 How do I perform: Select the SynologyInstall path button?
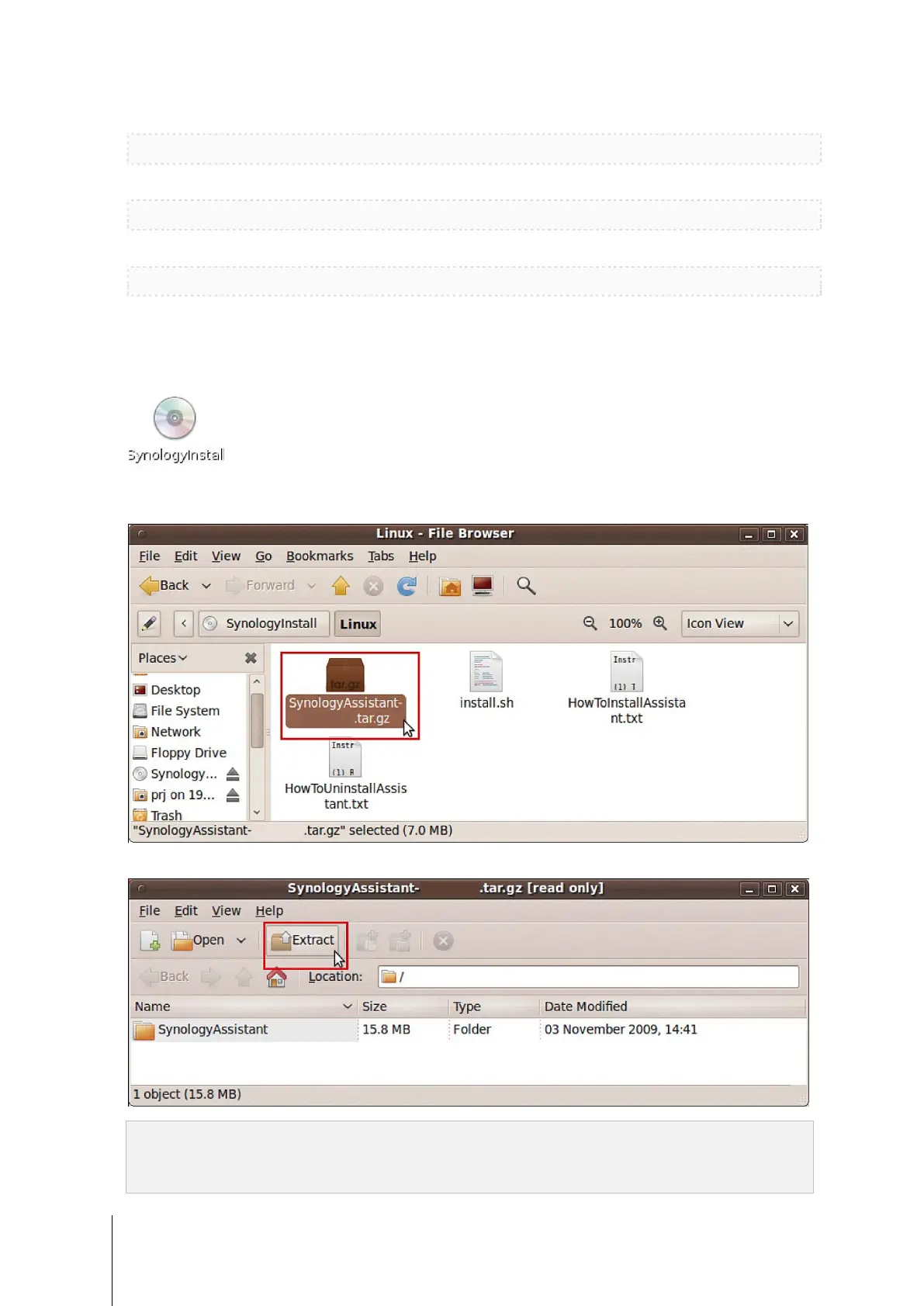pos(264,624)
